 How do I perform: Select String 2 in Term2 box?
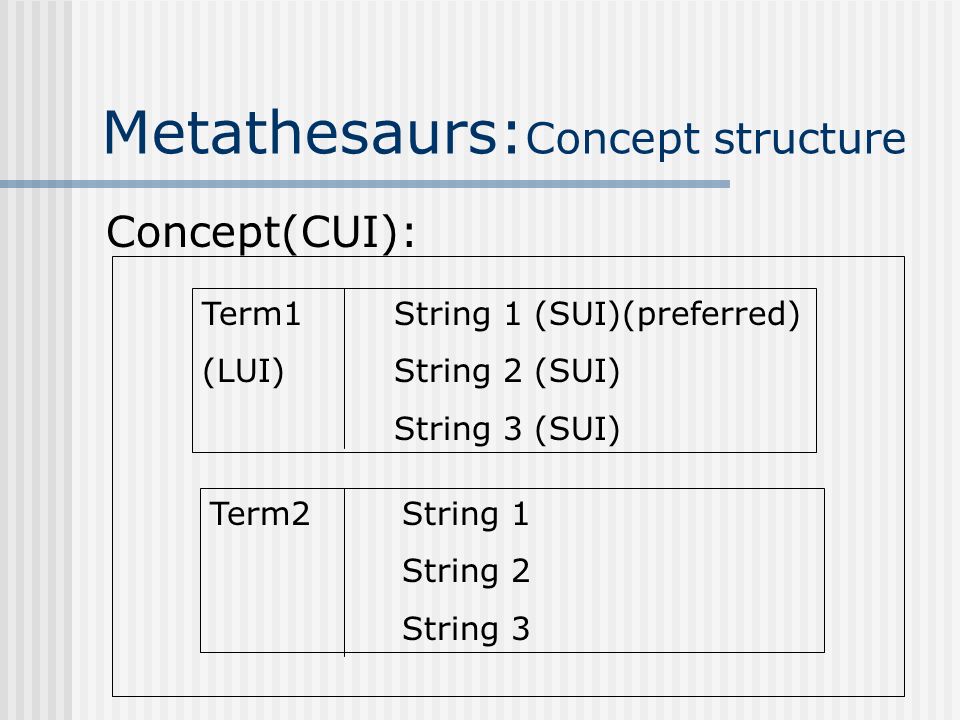tap(465, 572)
